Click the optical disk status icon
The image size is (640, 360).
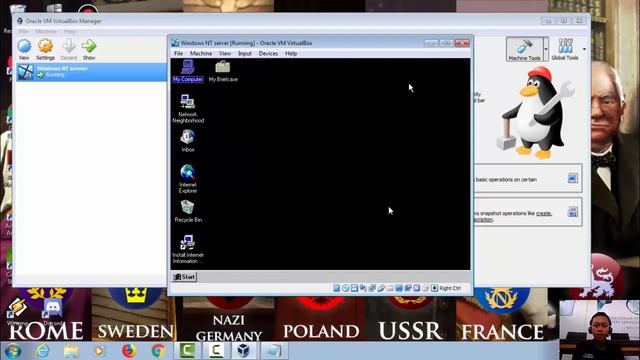(346, 288)
